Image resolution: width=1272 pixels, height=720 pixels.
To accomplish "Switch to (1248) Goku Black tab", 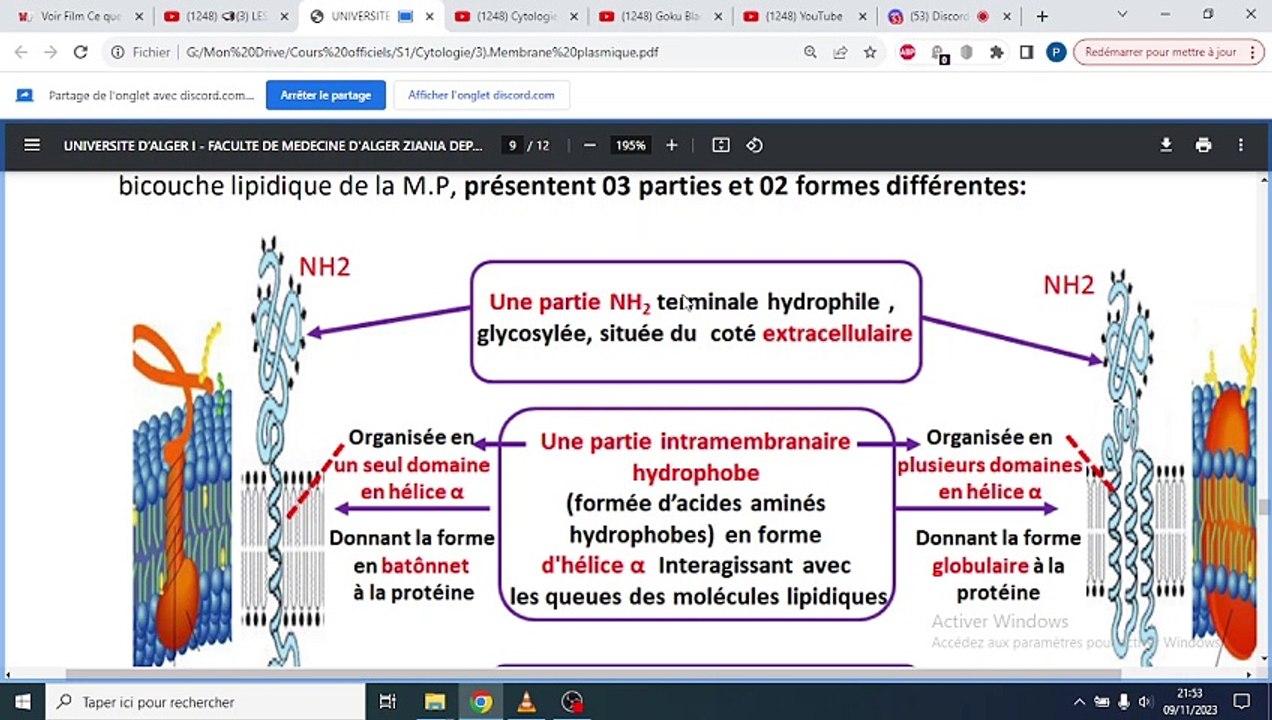I will [660, 16].
